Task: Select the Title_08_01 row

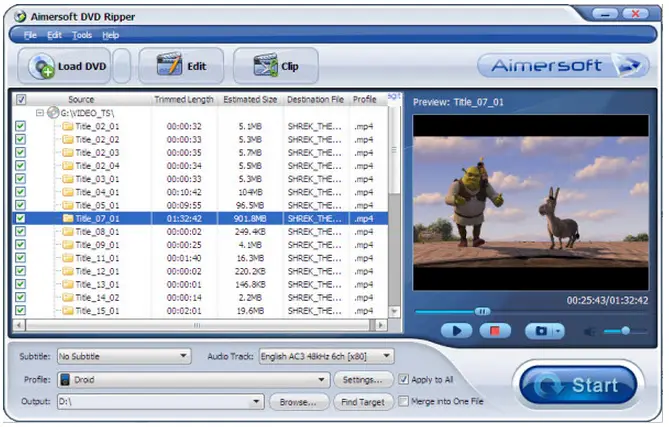Action: point(201,232)
